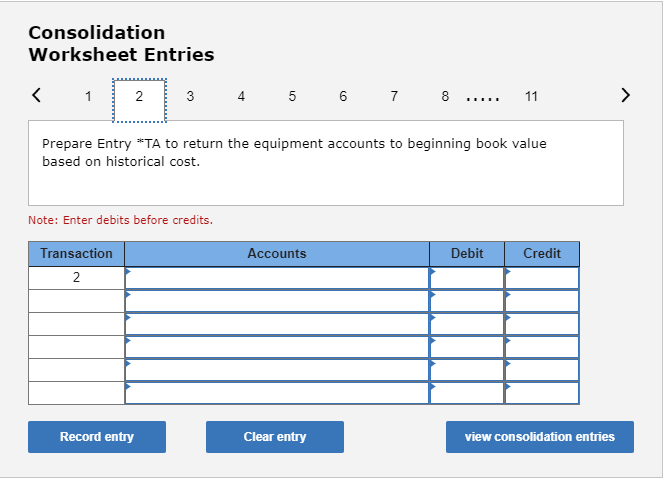Select Debit field in first row
The width and height of the screenshot is (668, 483).
click(467, 278)
